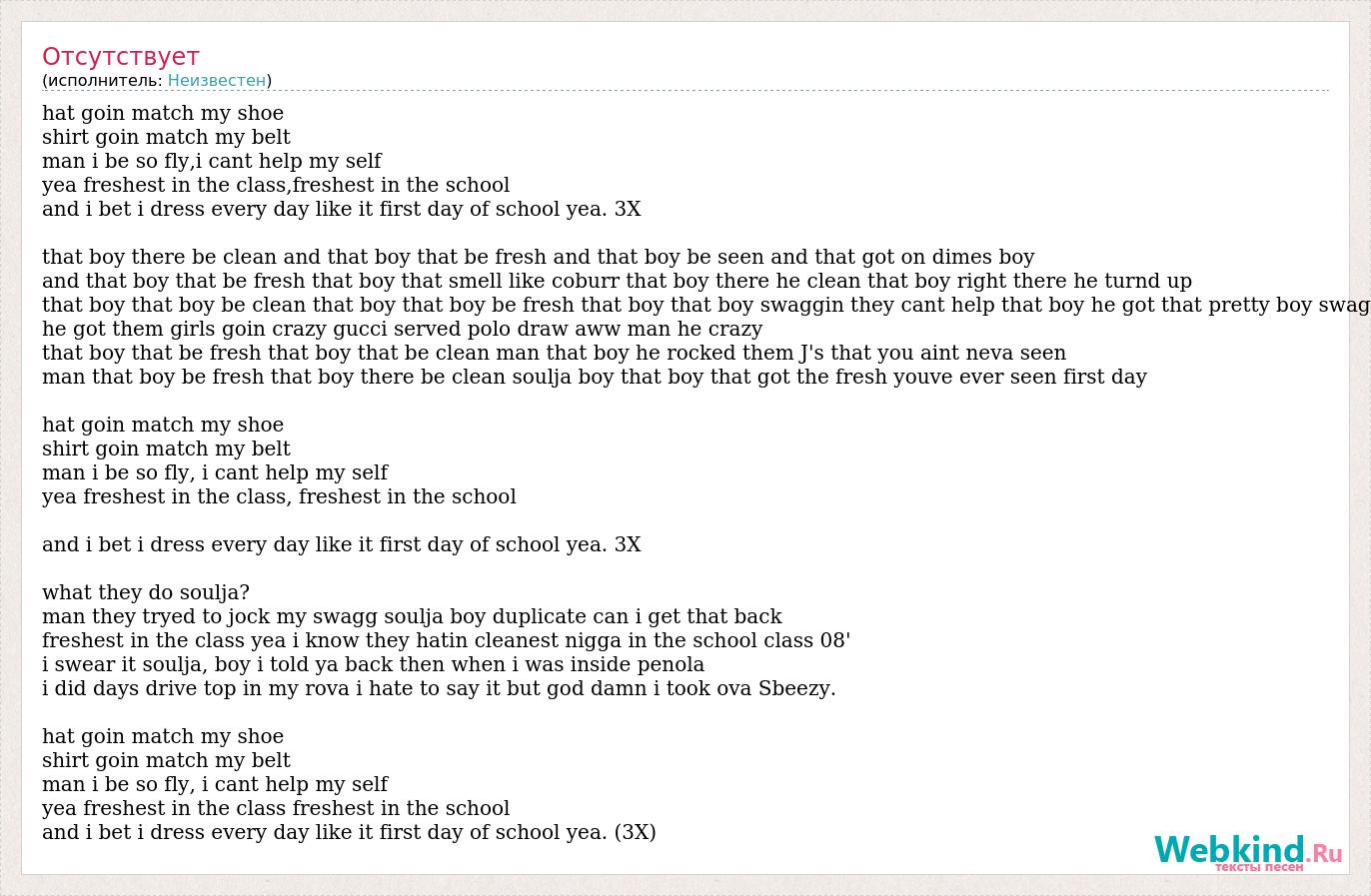Click the line 'that boy there be clean and that boy'
The height and width of the screenshot is (896, 1371).
pos(539,258)
